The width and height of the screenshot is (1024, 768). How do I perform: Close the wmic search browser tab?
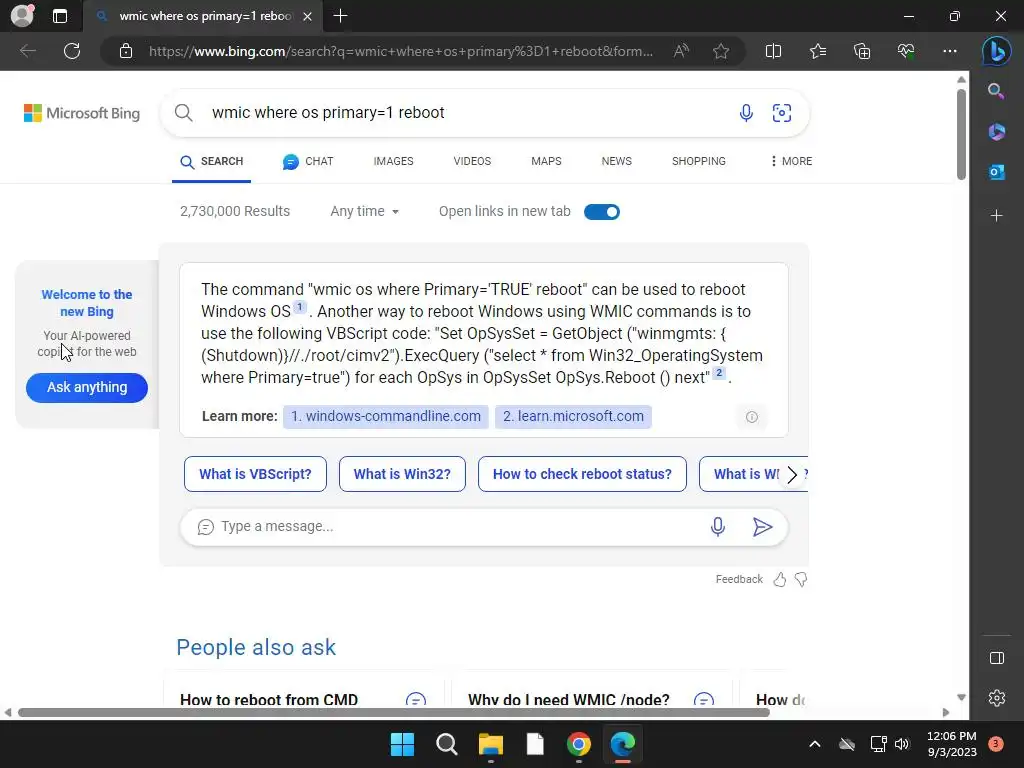tap(308, 16)
